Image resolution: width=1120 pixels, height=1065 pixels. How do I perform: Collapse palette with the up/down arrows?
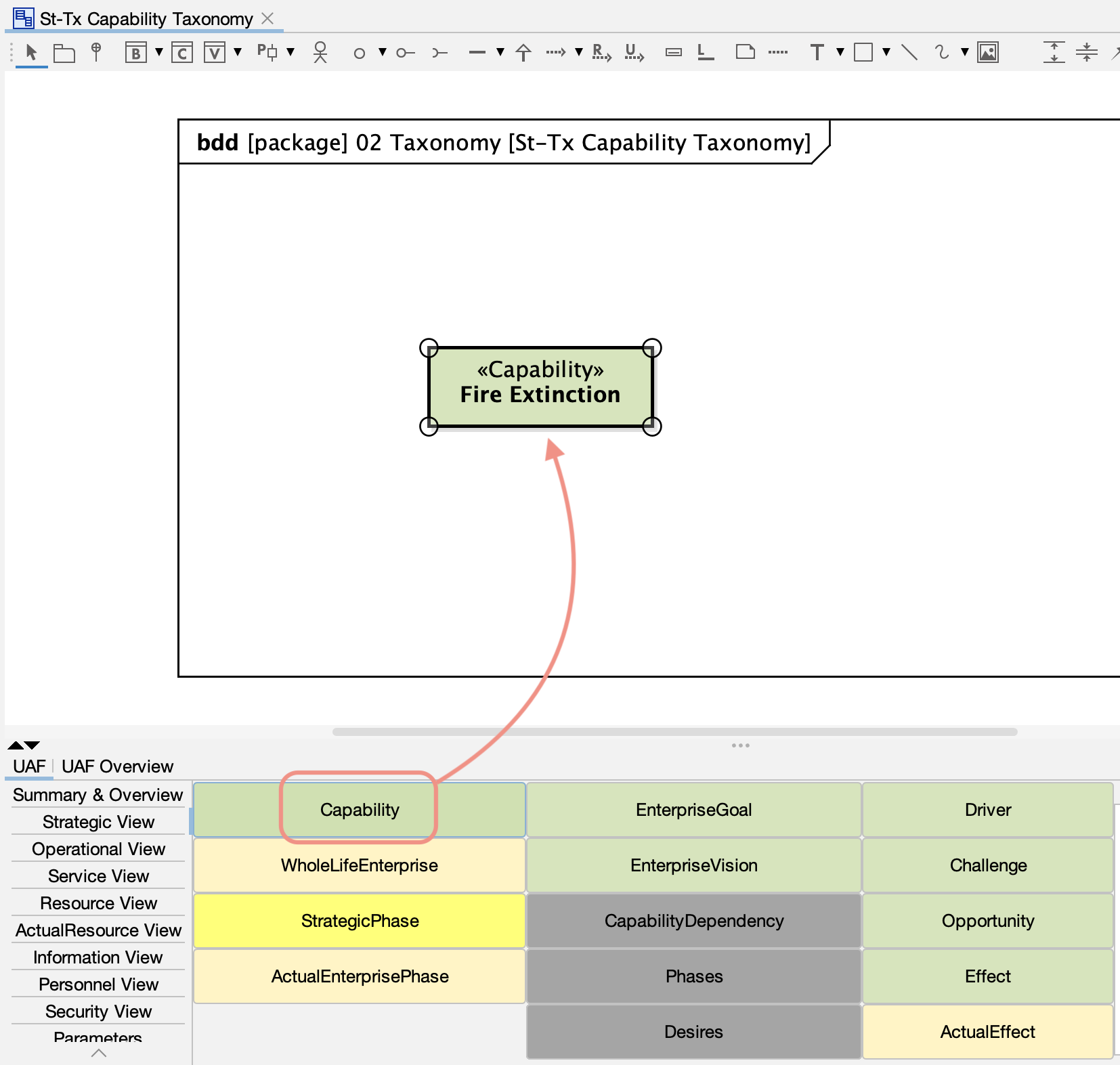coord(24,745)
